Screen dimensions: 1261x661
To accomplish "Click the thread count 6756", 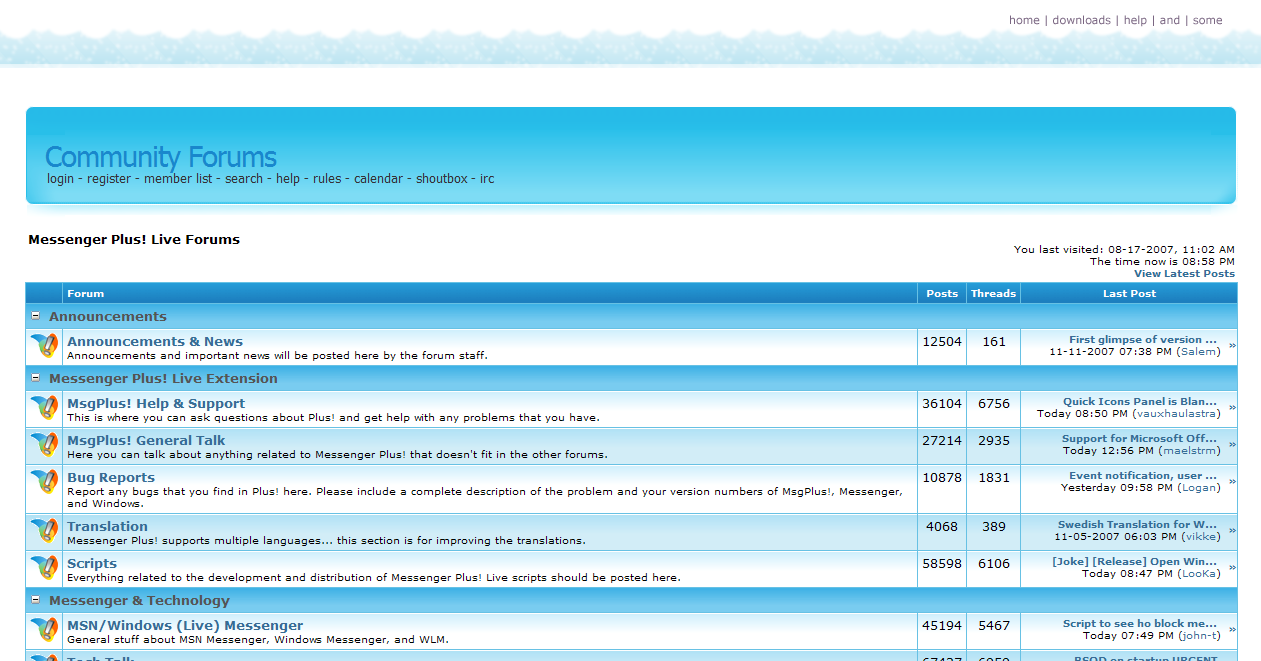I will pyautogui.click(x=994, y=404).
